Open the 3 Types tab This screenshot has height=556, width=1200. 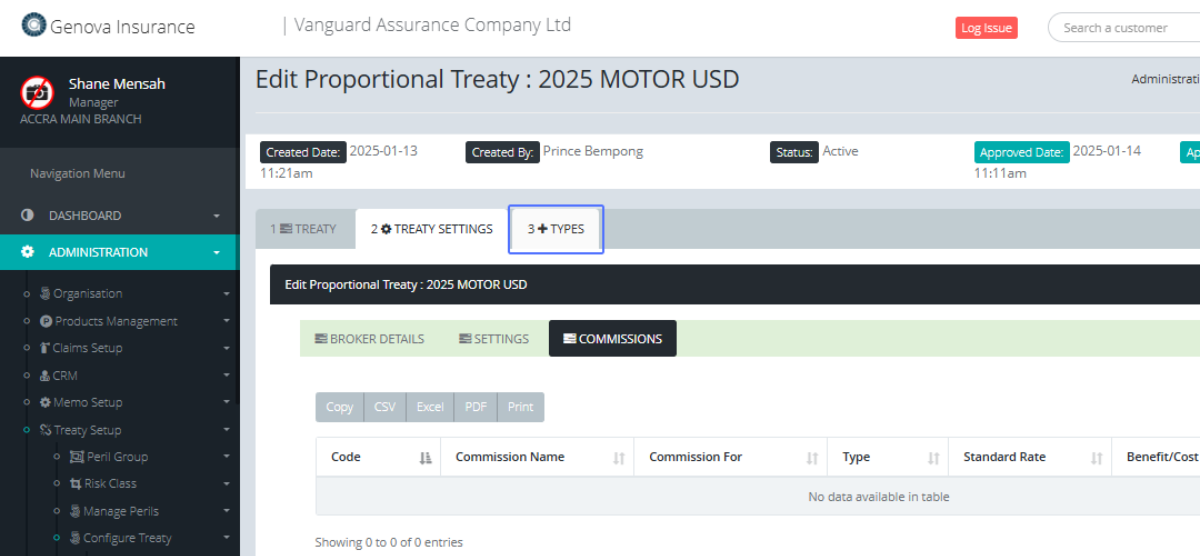point(556,229)
